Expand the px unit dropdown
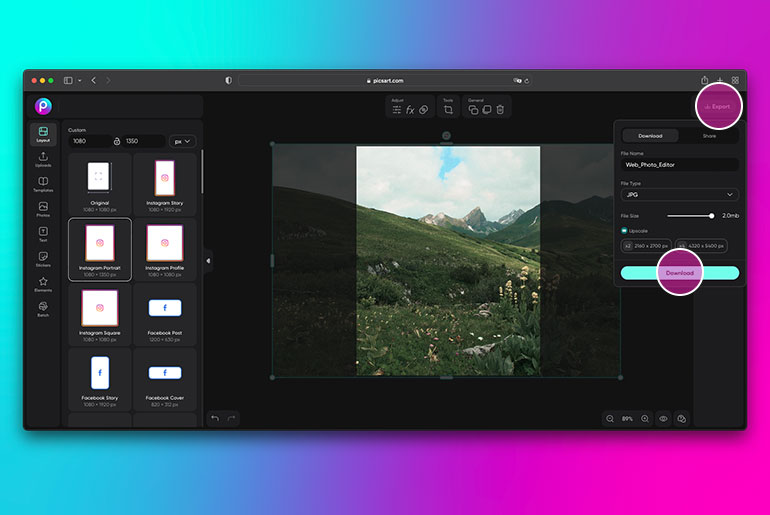Screen dimensions: 770x515 [183, 141]
